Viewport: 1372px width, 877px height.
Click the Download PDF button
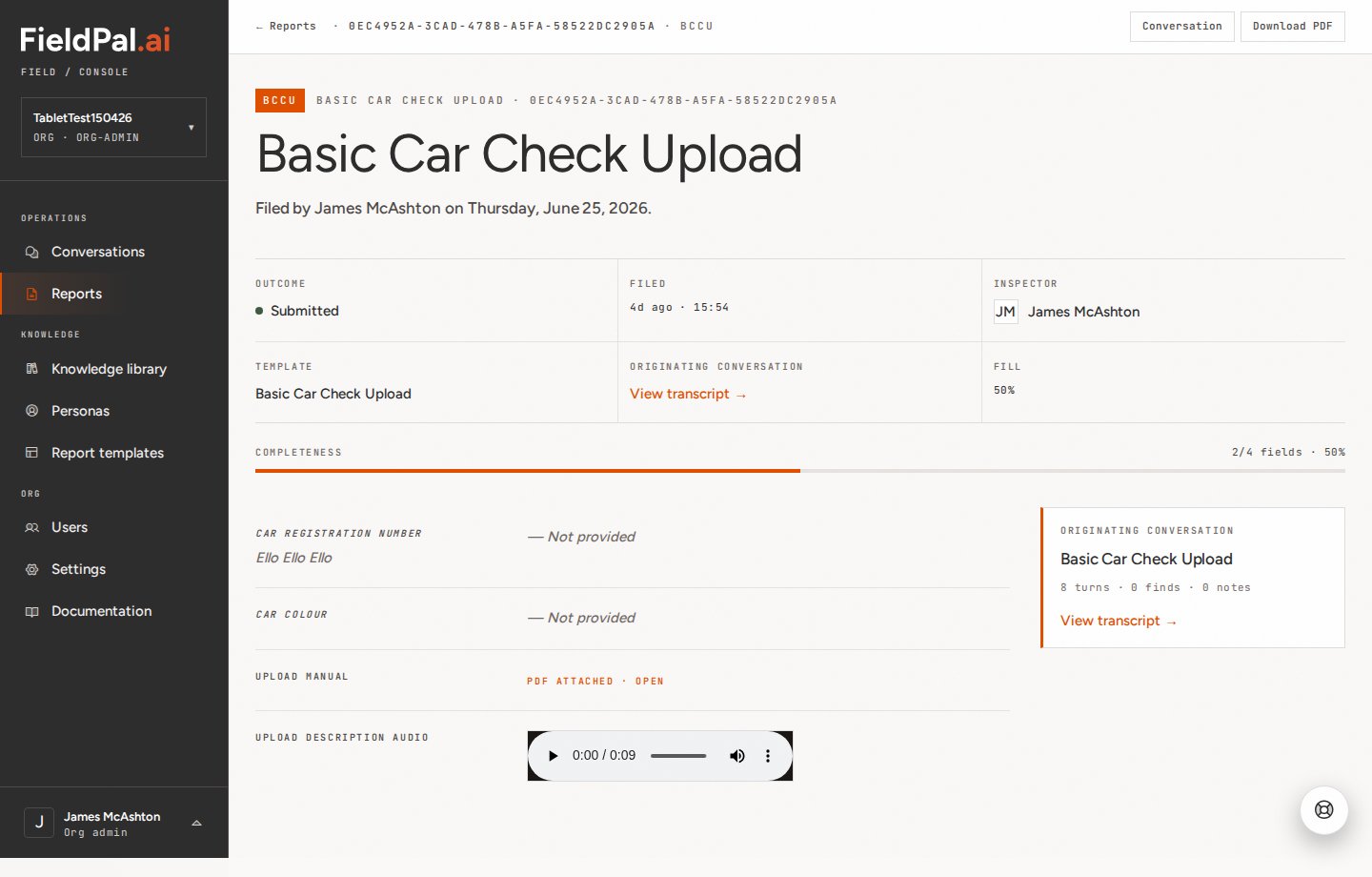1292,27
